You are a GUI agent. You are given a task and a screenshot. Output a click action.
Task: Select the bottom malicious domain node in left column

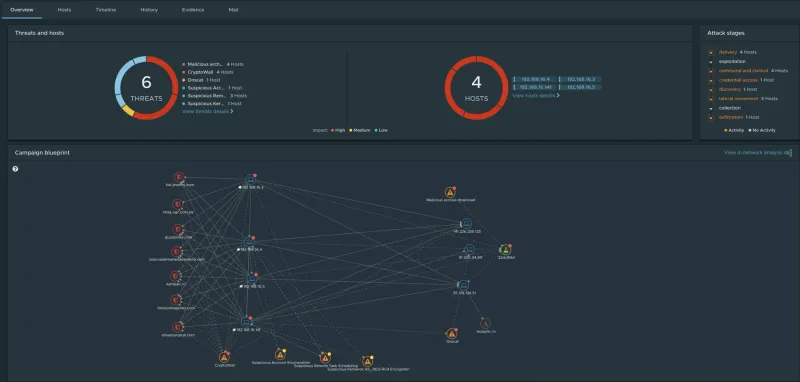coord(178,327)
